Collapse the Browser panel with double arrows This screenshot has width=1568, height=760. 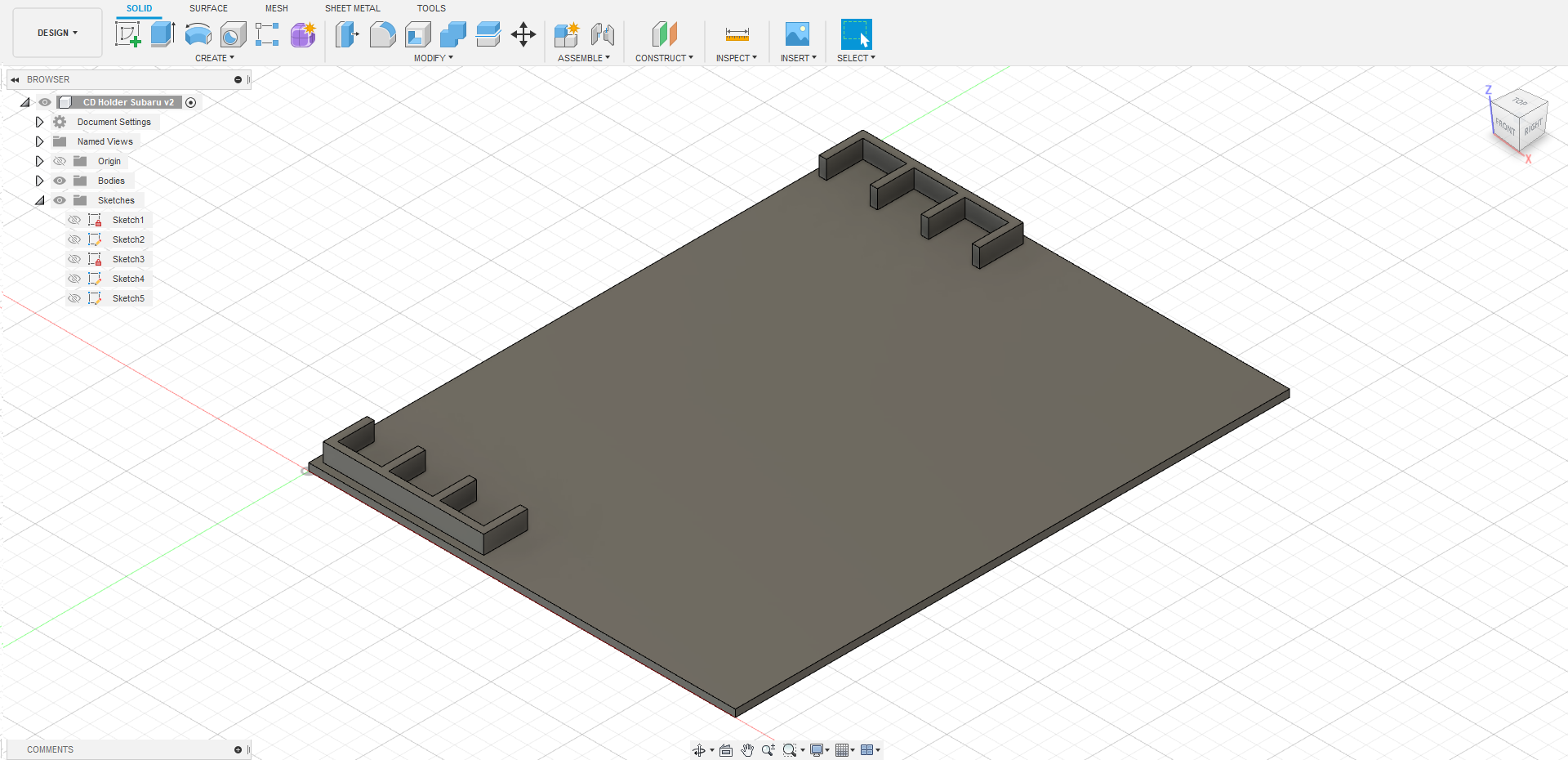click(x=15, y=79)
